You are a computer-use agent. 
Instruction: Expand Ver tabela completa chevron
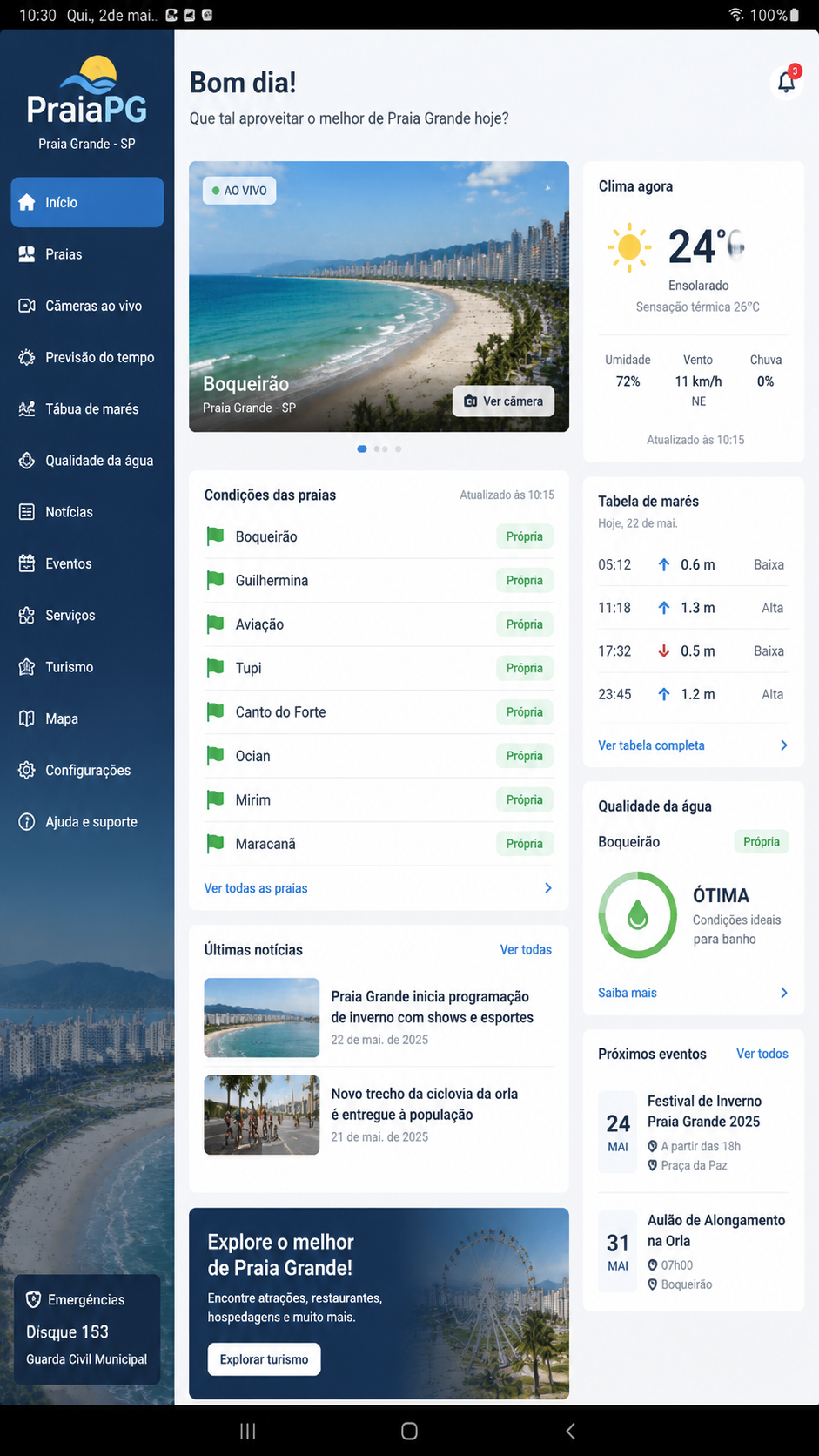tap(784, 745)
